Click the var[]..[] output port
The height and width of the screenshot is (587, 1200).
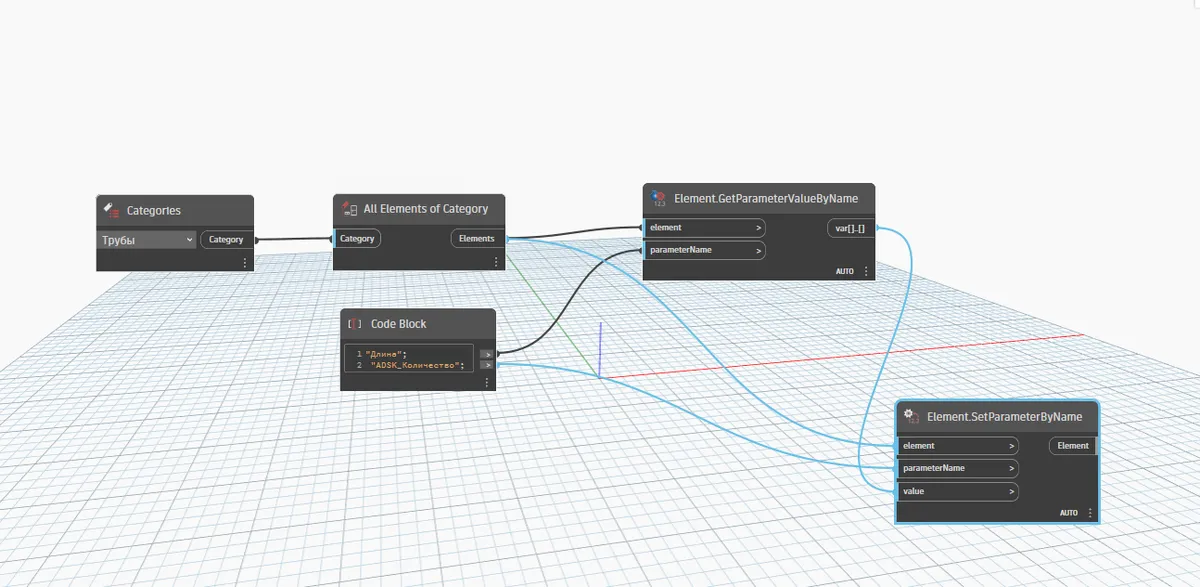850,228
